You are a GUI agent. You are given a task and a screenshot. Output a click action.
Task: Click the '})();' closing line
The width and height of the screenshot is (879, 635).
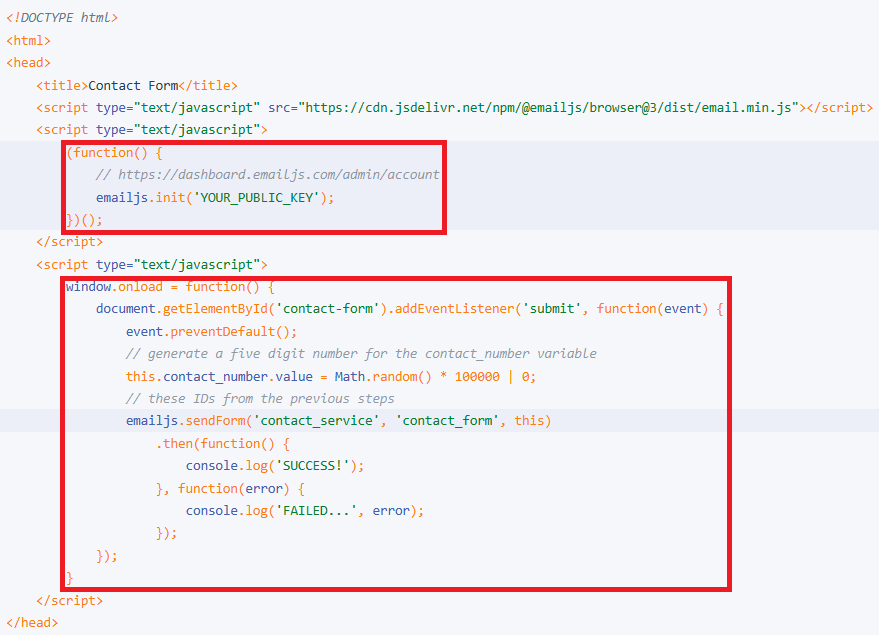coord(84,220)
